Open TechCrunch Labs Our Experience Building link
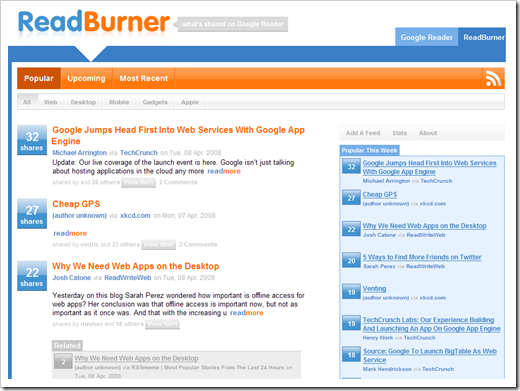The width and height of the screenshot is (520, 391). click(x=431, y=324)
